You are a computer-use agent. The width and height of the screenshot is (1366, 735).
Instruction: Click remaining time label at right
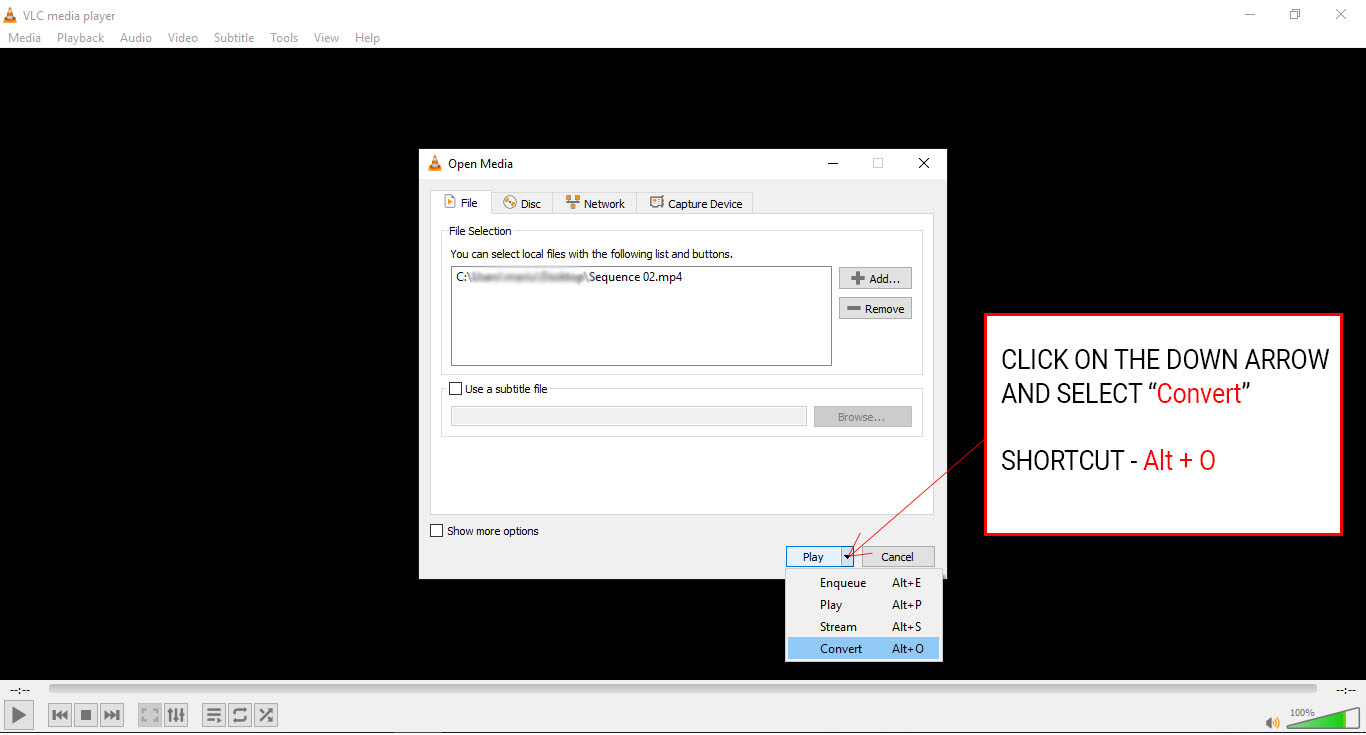pos(1346,689)
